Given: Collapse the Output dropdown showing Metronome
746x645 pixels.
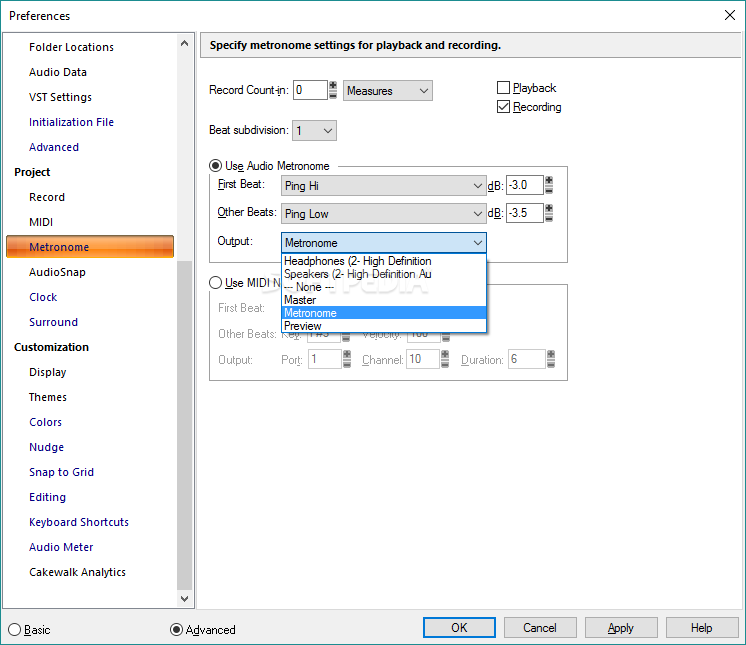Looking at the screenshot, I should pos(383,243).
